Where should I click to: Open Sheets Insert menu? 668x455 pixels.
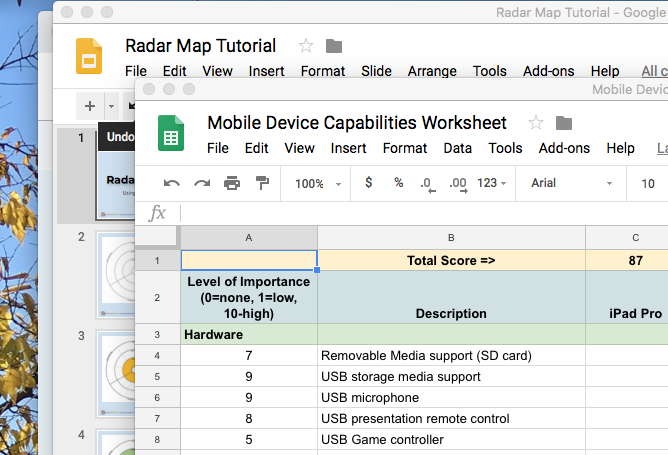(x=348, y=148)
